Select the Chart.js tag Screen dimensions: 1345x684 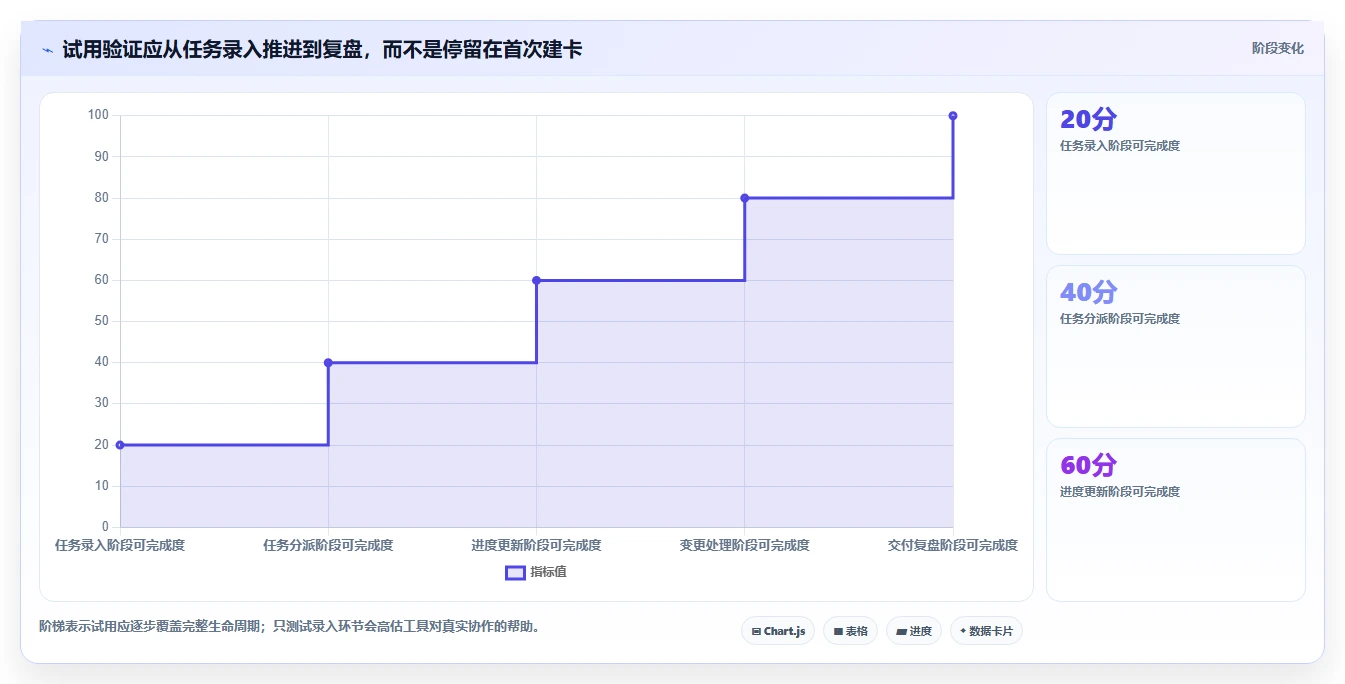[778, 631]
